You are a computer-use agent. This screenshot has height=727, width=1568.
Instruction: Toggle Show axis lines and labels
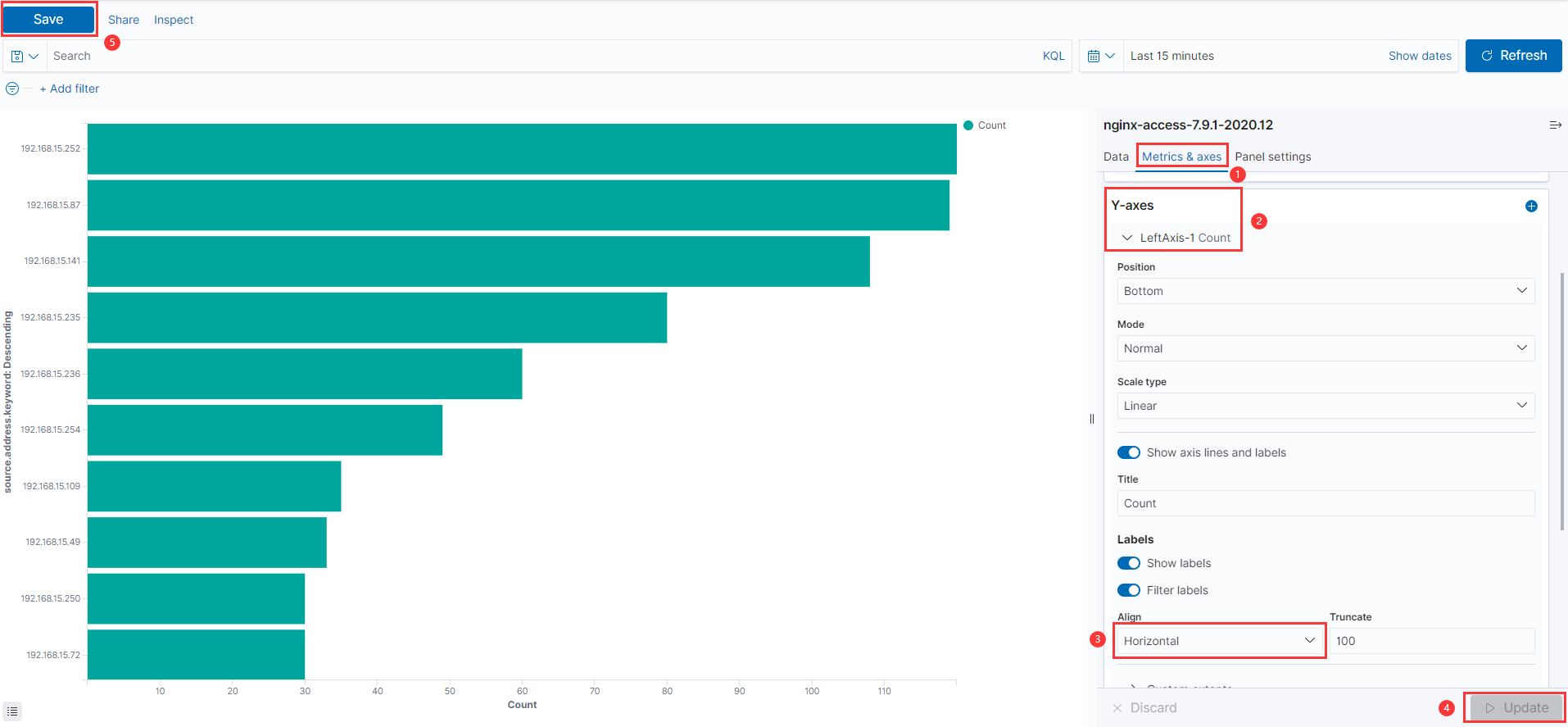coord(1129,452)
